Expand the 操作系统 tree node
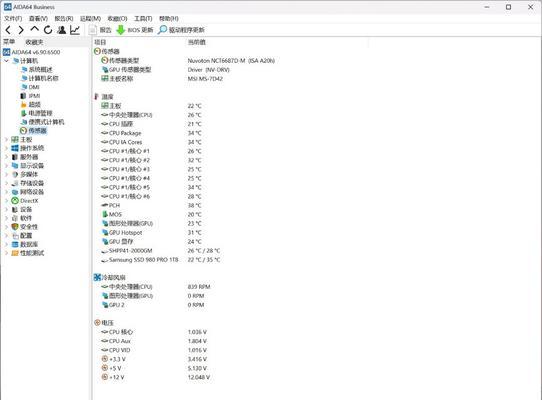This screenshot has width=542, height=400. pyautogui.click(x=6, y=148)
